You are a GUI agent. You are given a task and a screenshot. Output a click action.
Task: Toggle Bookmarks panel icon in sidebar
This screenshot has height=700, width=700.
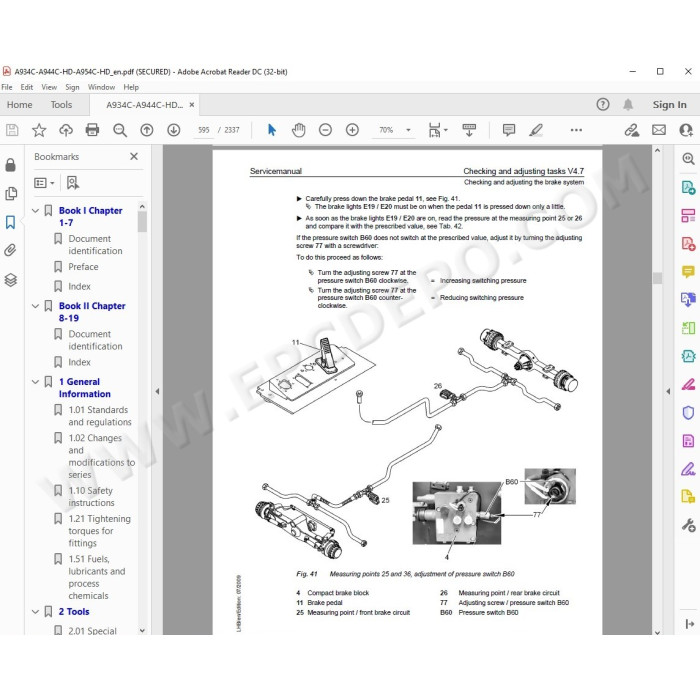(x=10, y=222)
